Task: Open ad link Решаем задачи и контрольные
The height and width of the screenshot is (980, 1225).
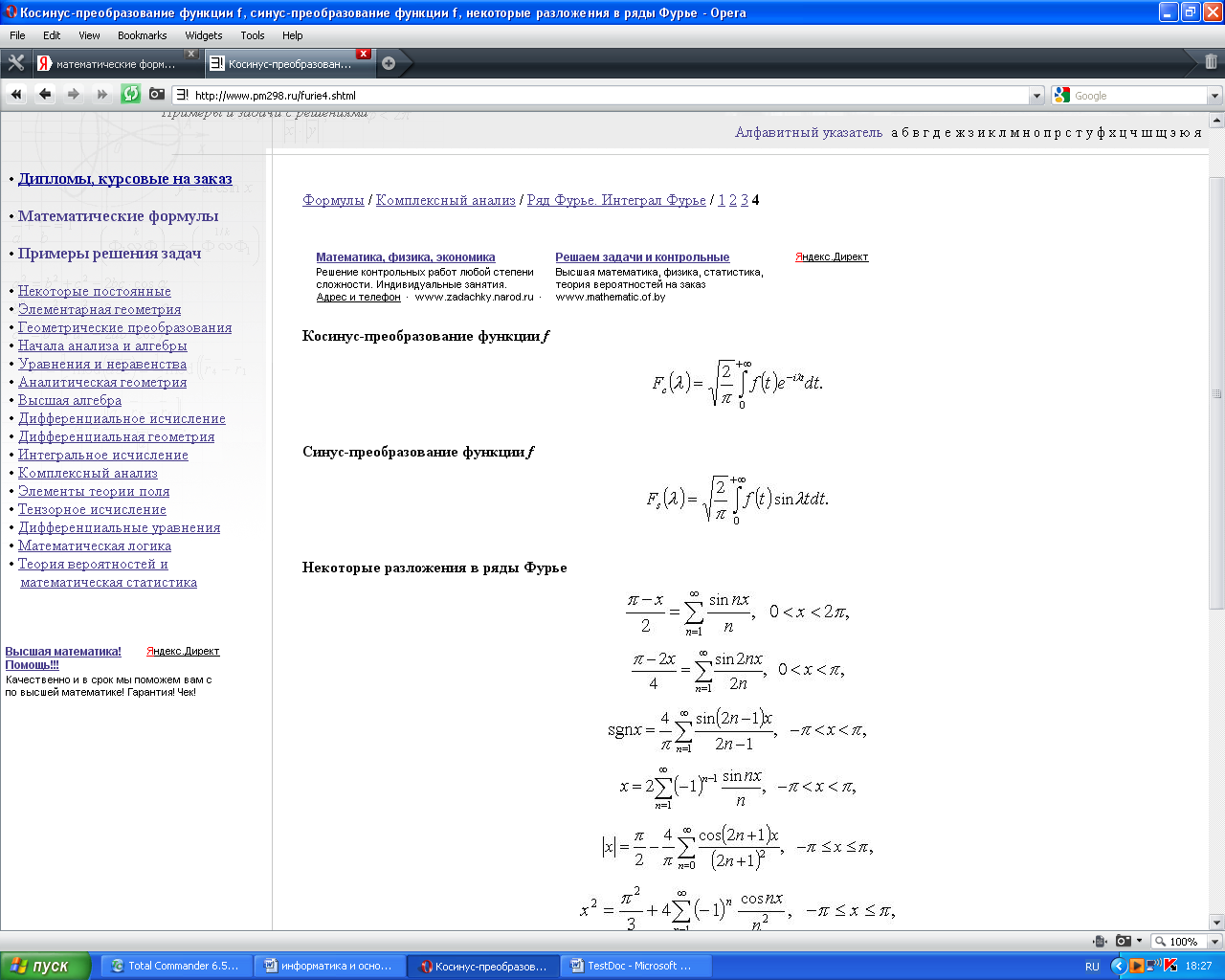Action: tap(642, 257)
